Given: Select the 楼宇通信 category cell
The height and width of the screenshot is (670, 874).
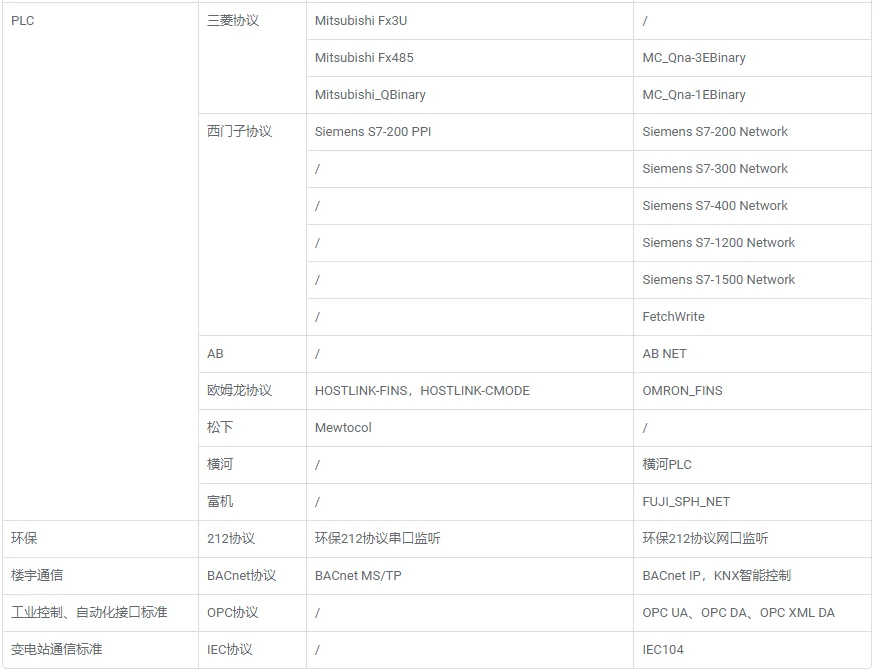Looking at the screenshot, I should point(100,576).
